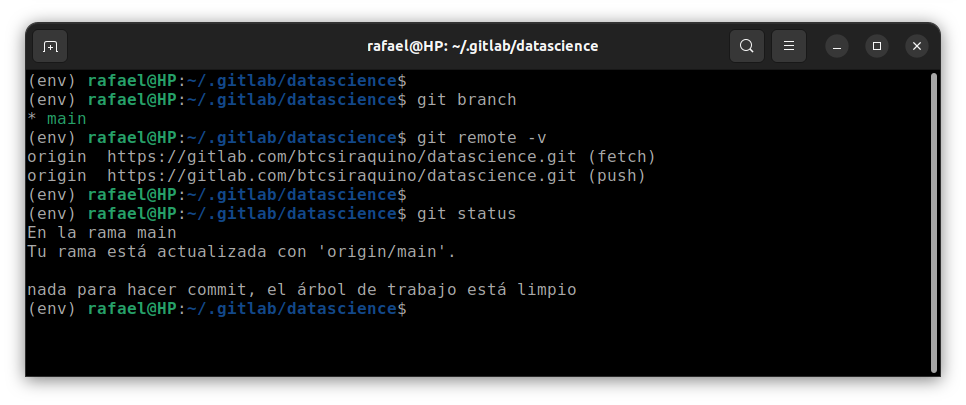
Task: Click the 'git status' command text
Action: [466, 214]
